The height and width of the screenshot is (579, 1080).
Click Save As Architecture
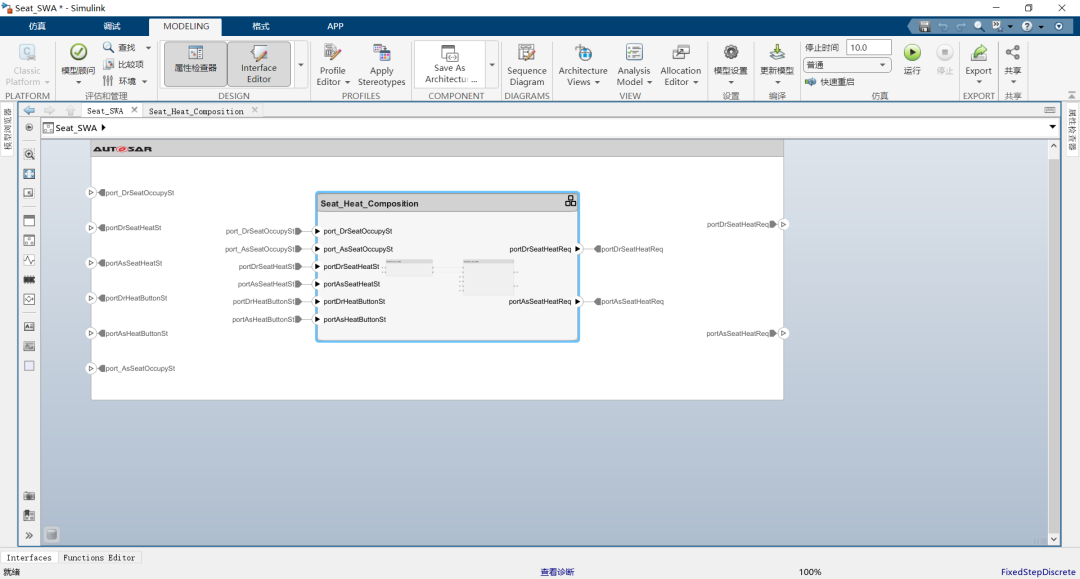coord(450,64)
